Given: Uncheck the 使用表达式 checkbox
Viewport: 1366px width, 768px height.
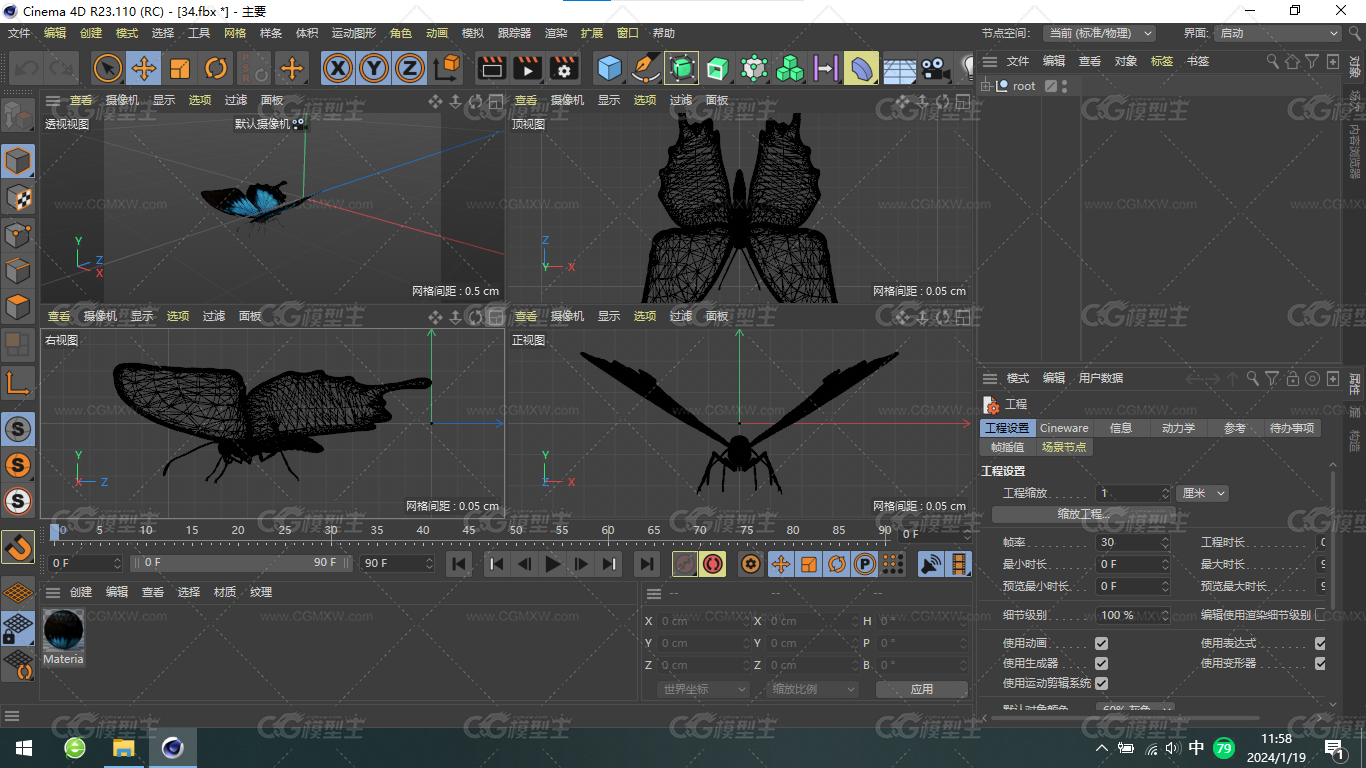Looking at the screenshot, I should point(1320,643).
